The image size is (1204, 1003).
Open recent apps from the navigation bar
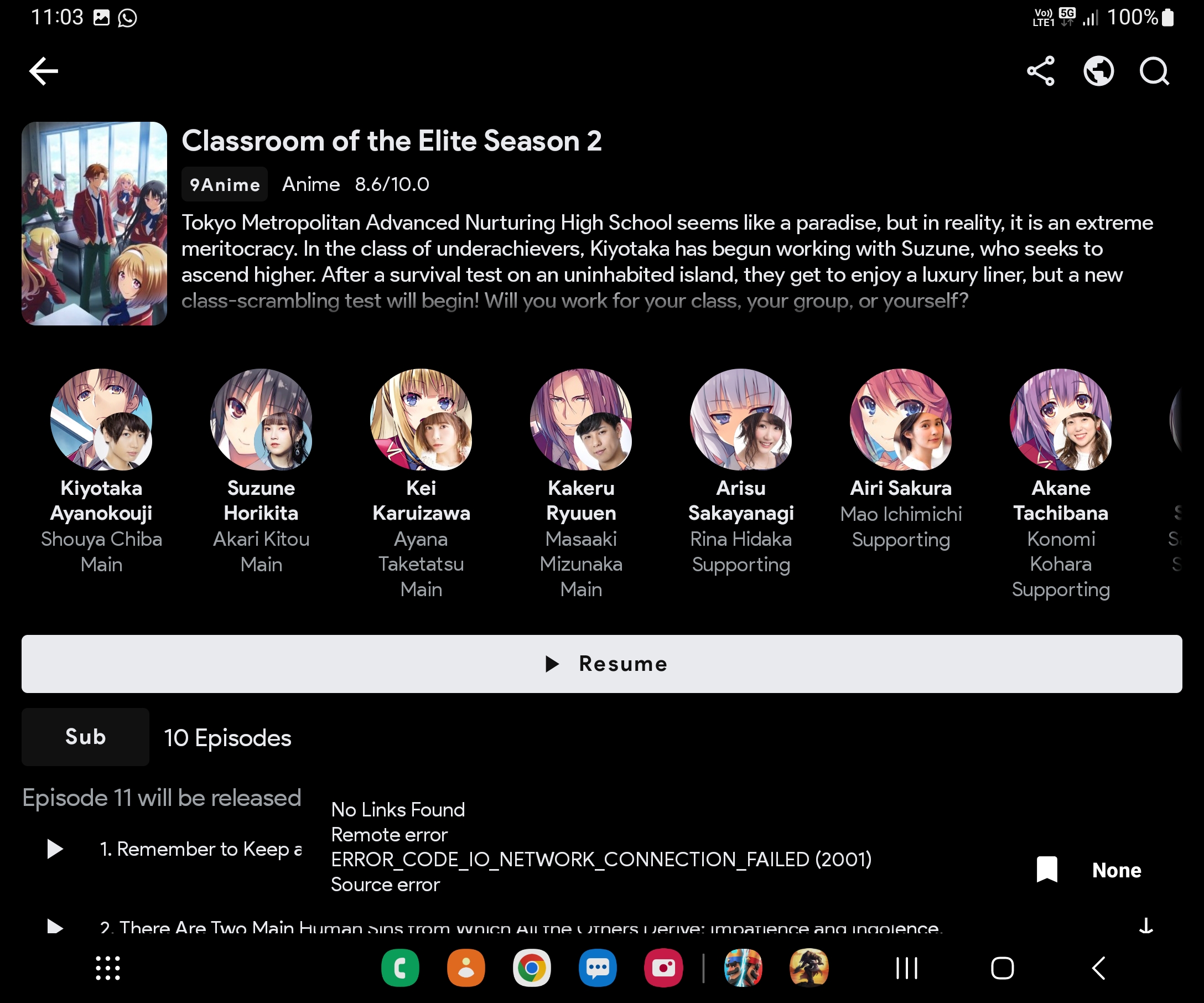(906, 969)
